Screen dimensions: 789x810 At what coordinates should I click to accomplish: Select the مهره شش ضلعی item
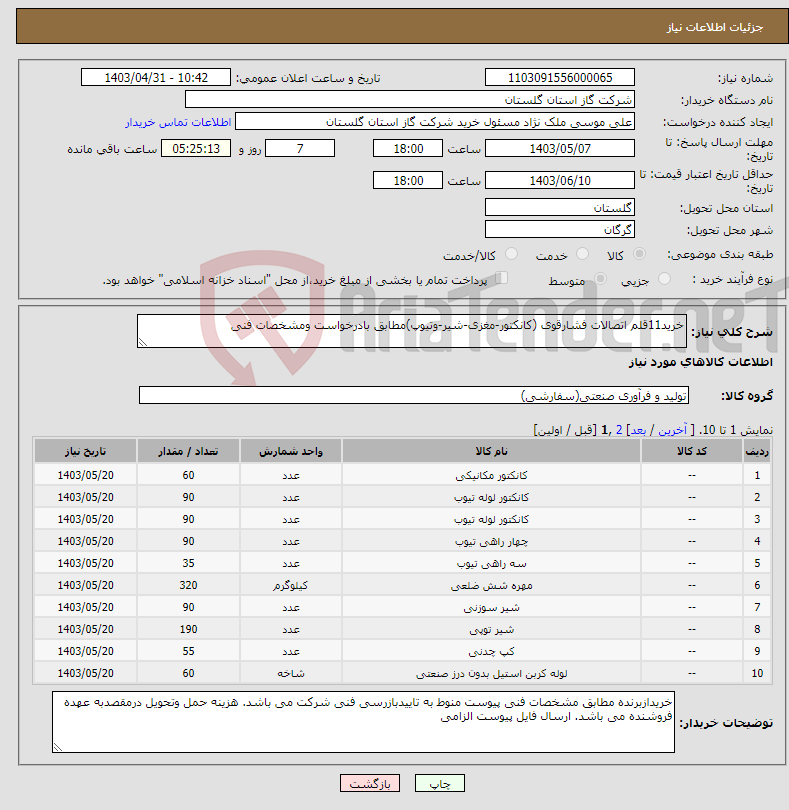tap(403, 585)
